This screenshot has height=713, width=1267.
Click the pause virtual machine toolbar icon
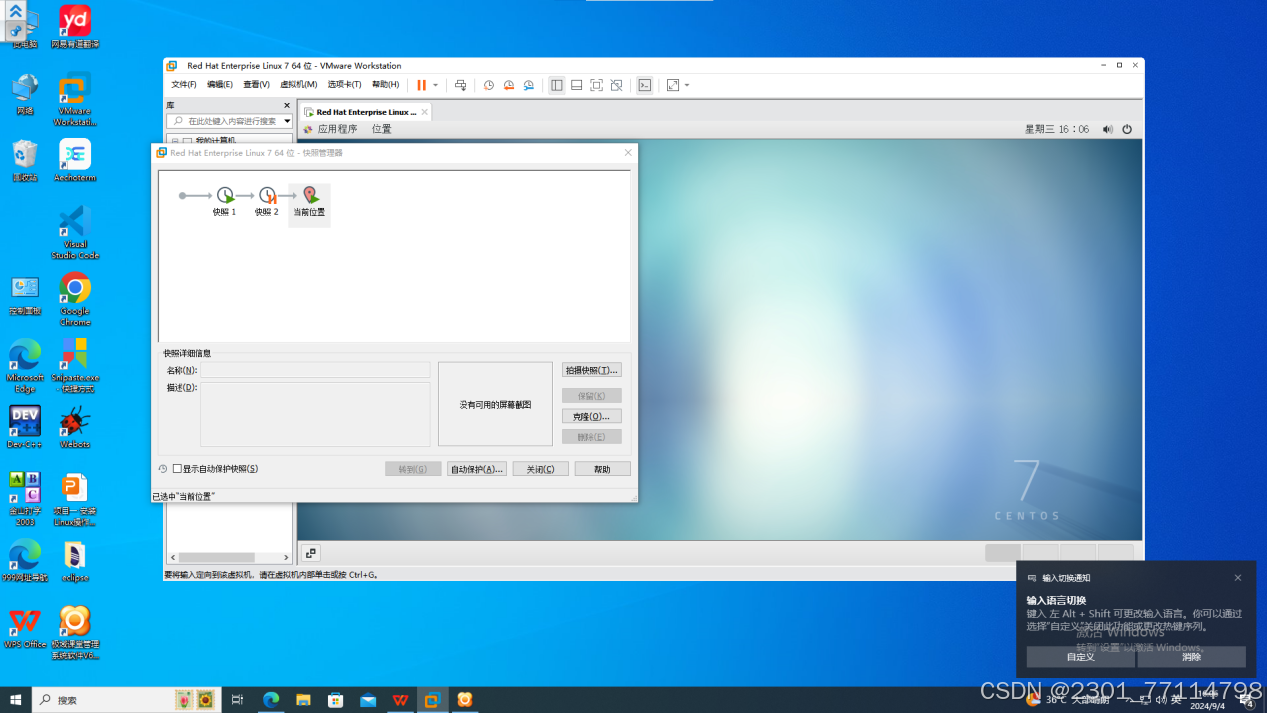point(421,85)
